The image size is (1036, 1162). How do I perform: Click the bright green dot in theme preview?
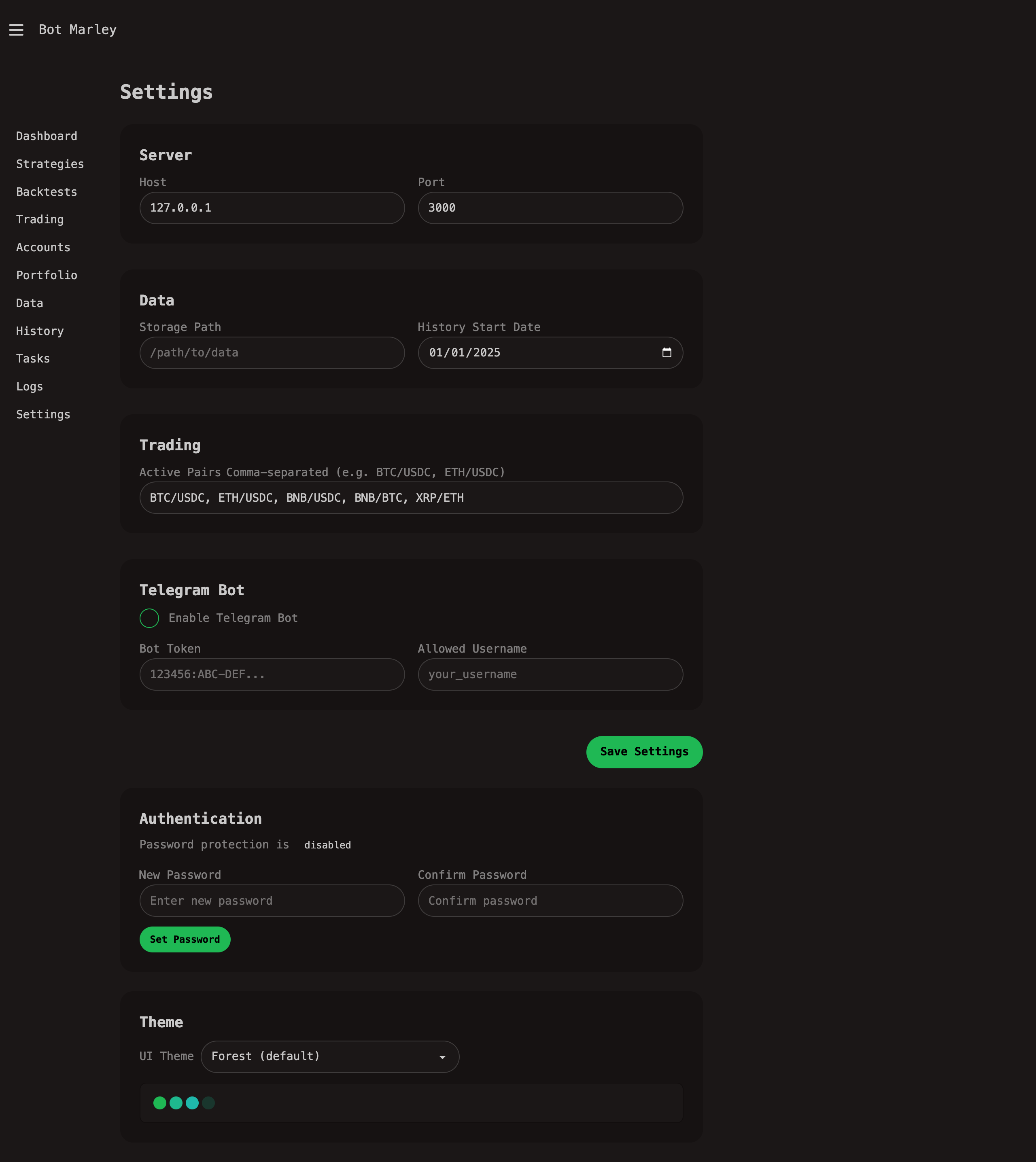pos(159,1103)
